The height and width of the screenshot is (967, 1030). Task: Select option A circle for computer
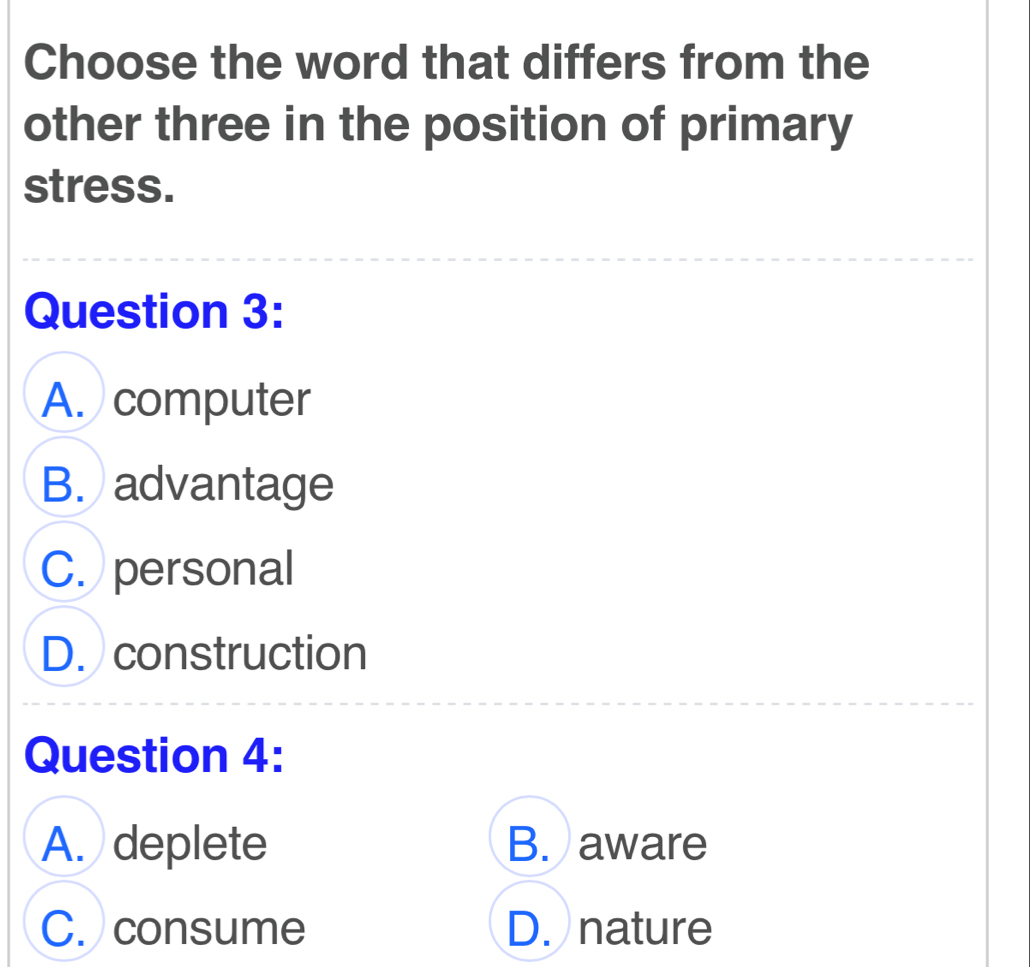coord(66,401)
